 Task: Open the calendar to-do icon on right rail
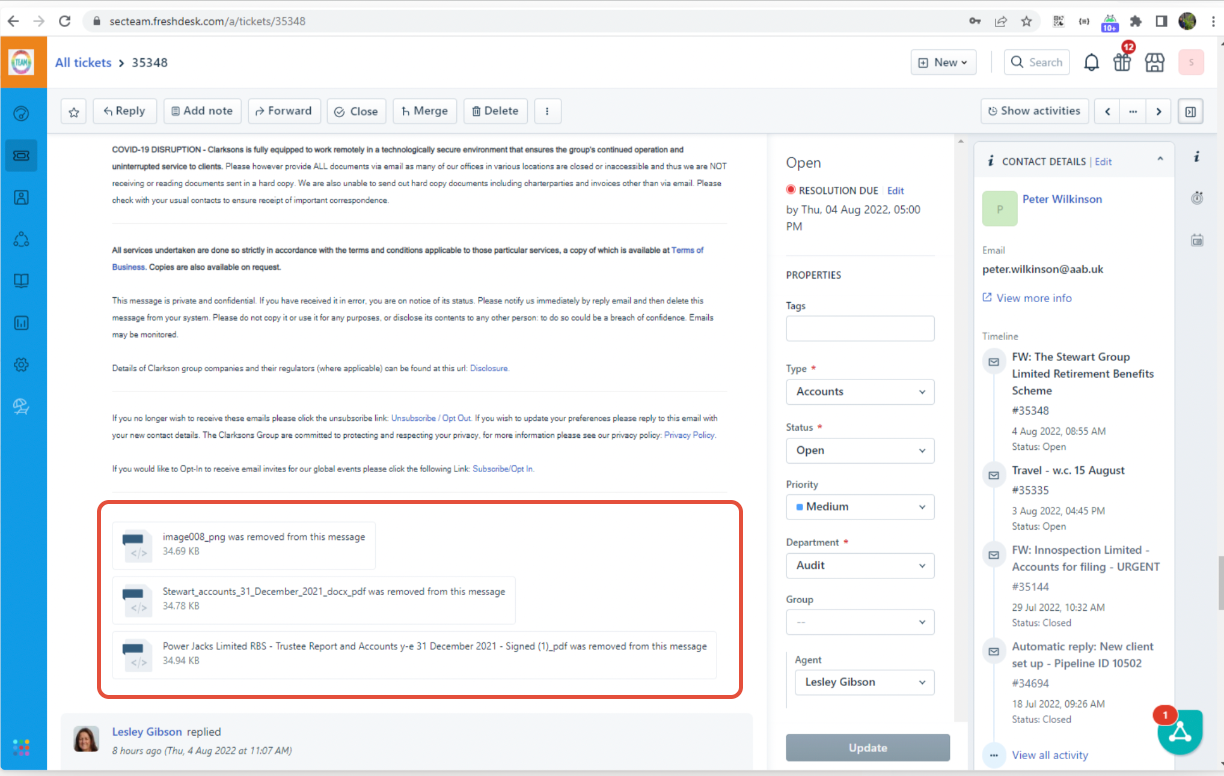pos(1197,240)
